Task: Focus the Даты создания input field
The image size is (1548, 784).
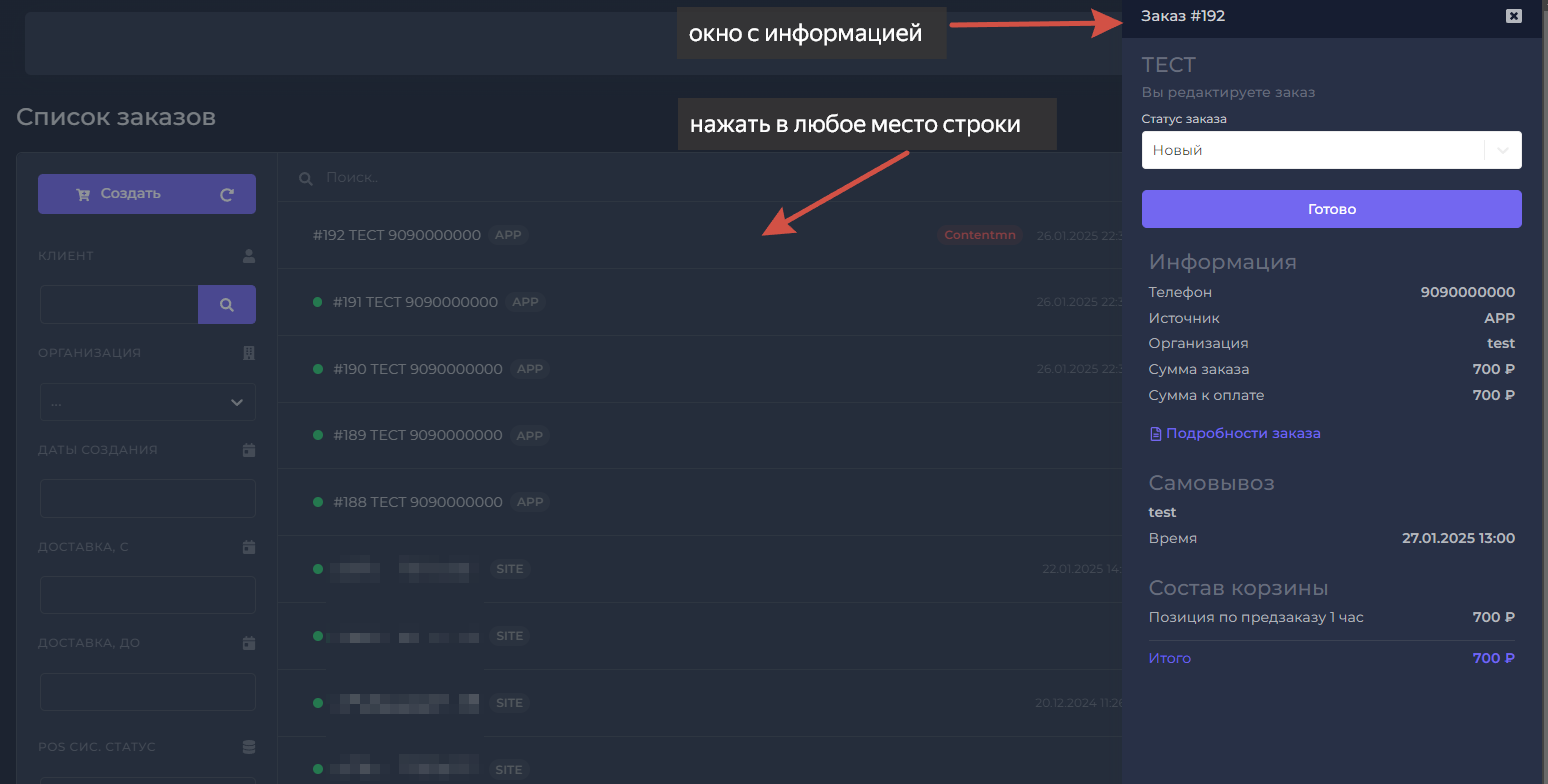Action: pyautogui.click(x=147, y=499)
